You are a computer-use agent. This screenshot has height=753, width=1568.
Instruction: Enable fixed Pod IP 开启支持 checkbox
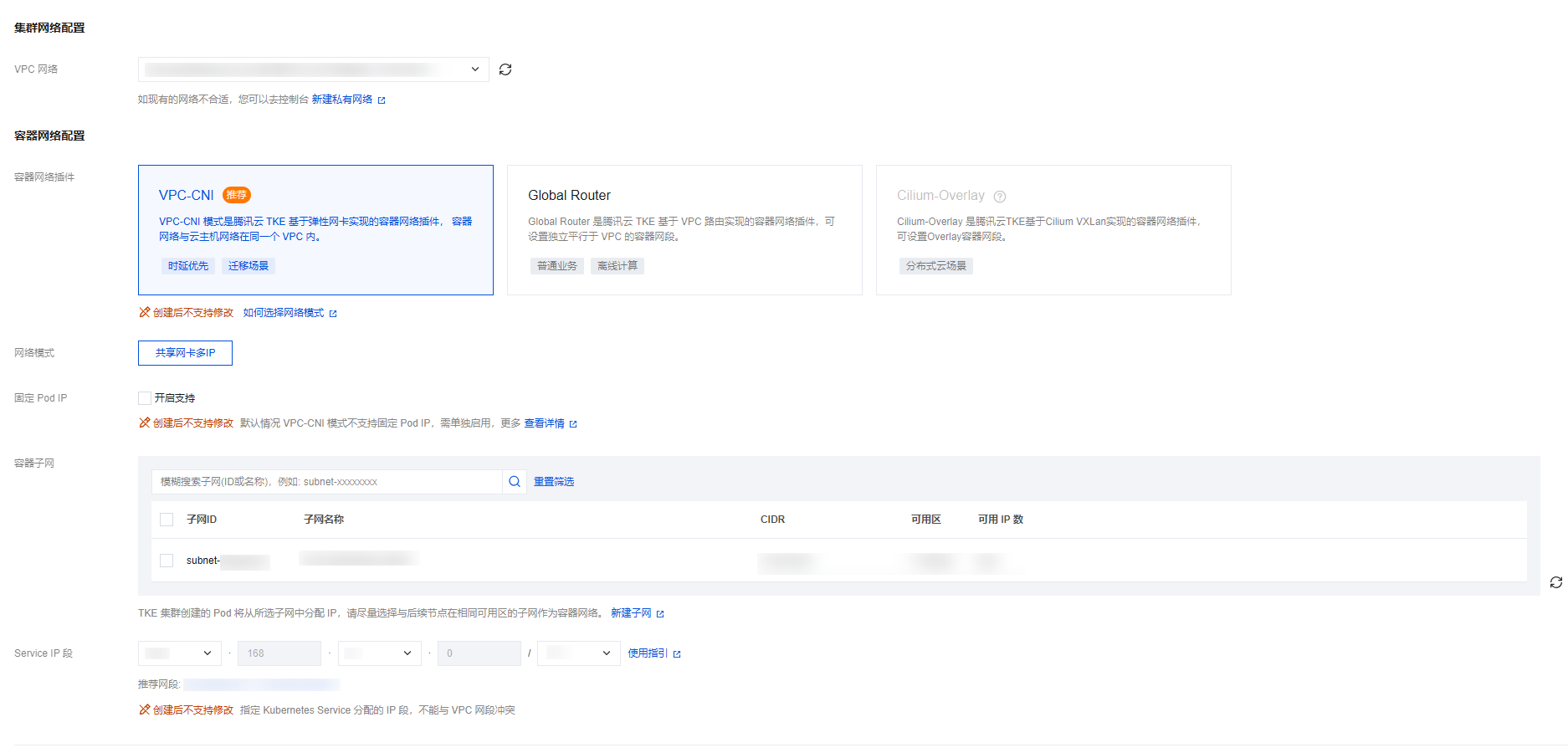[x=145, y=398]
